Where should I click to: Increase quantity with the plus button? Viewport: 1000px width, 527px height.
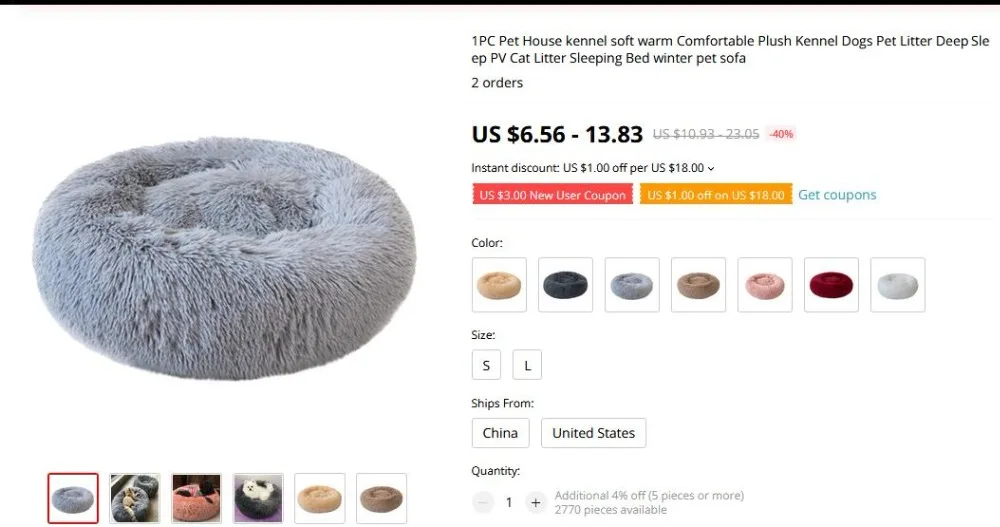point(536,503)
